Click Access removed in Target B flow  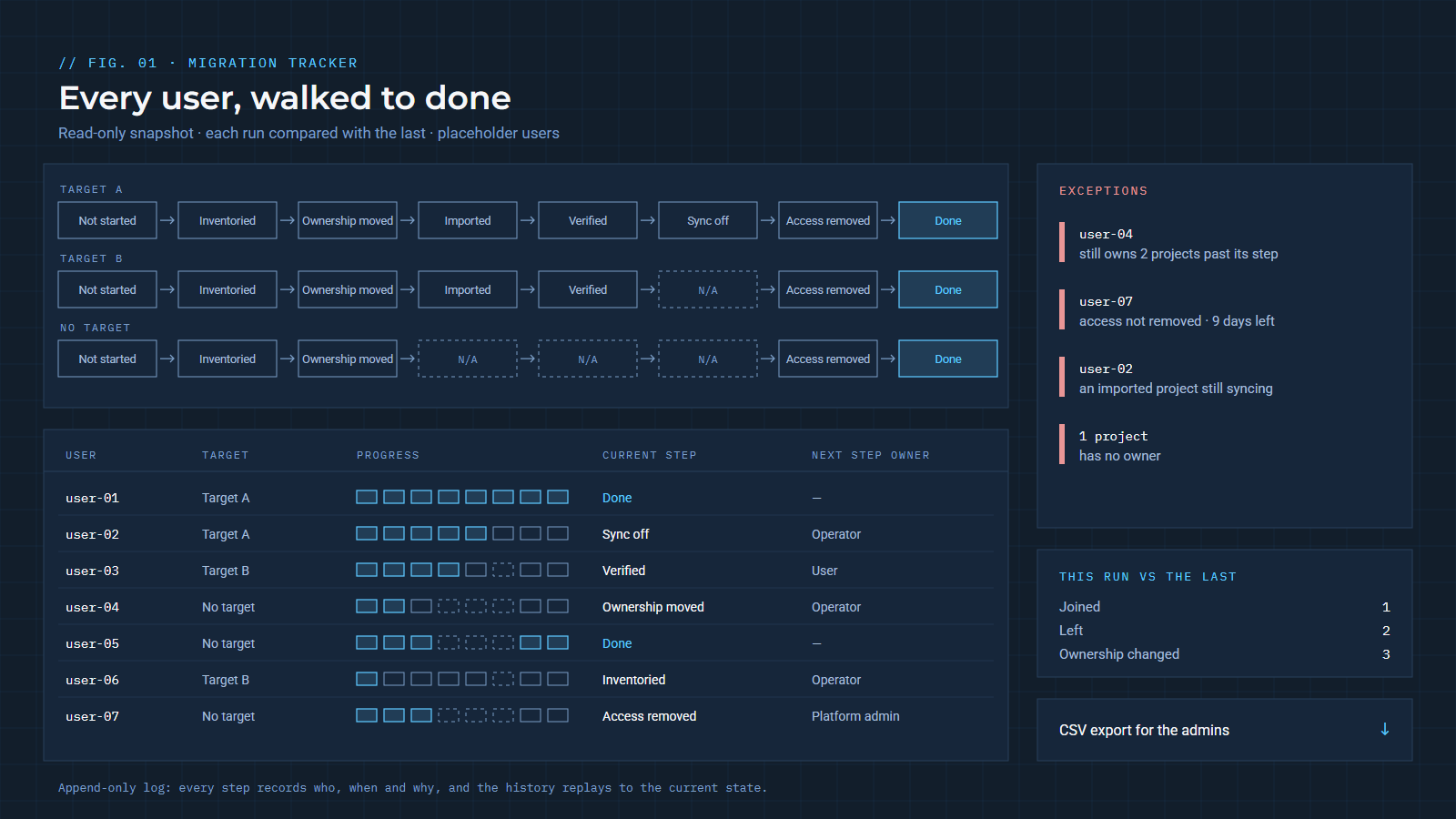tap(828, 289)
